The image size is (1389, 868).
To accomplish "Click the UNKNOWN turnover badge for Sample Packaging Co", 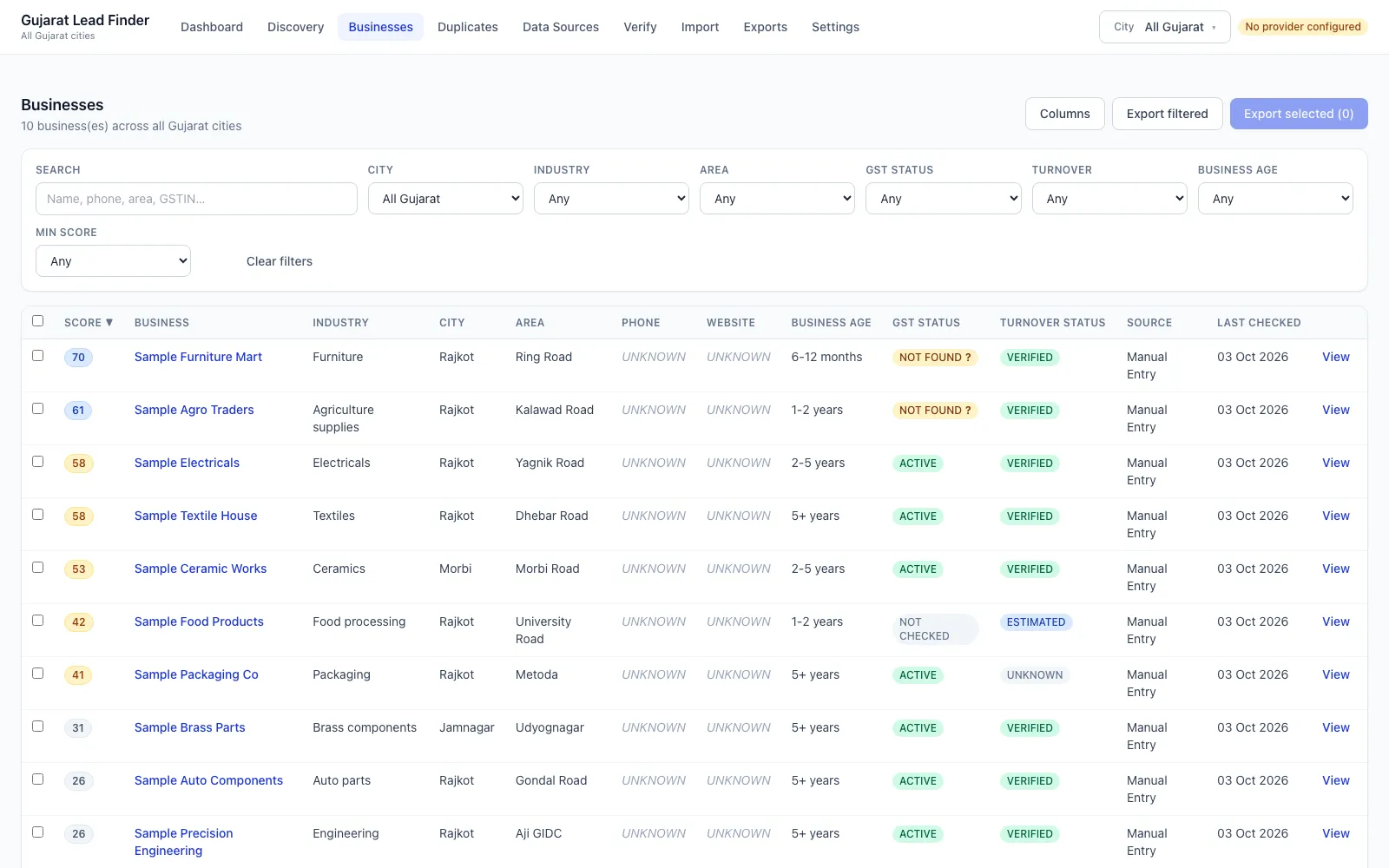I will click(1035, 675).
